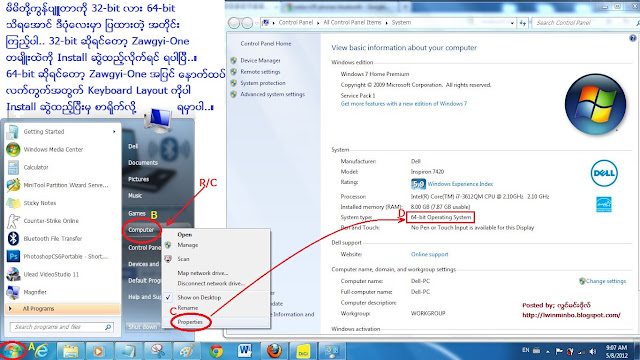Open Bluetooth File Transfer

pos(63,238)
